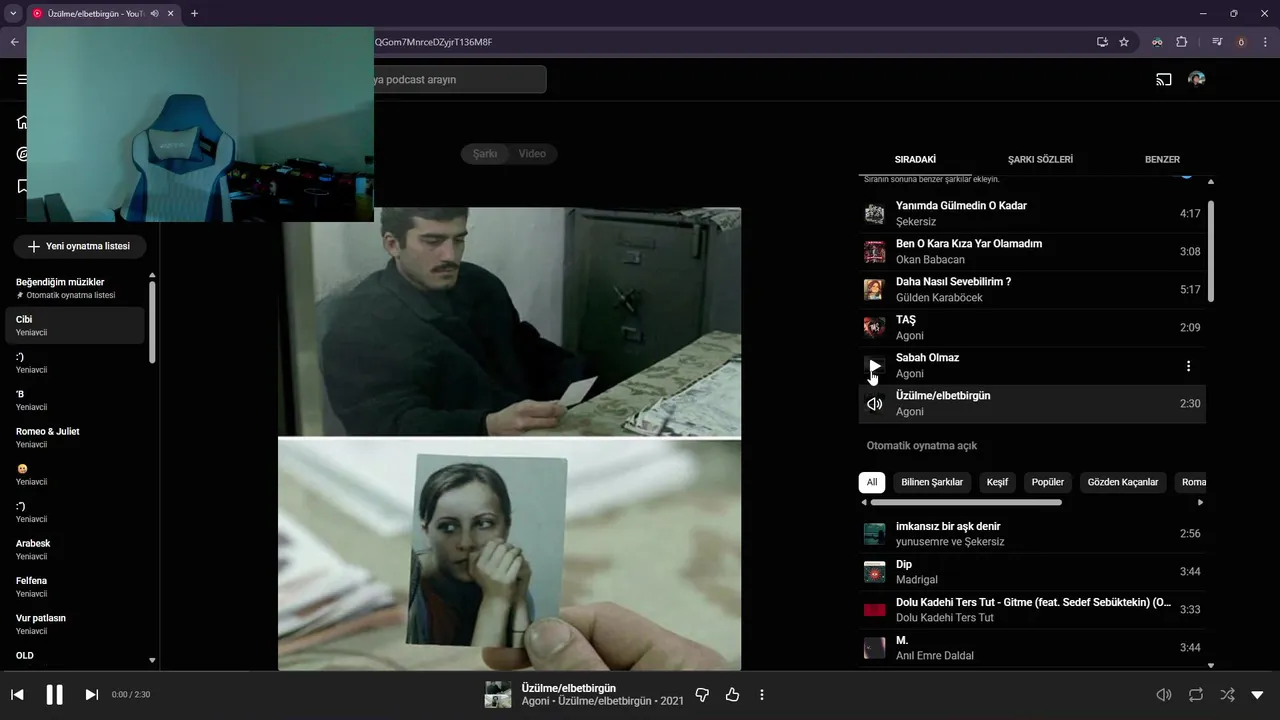The width and height of the screenshot is (1280, 720).
Task: Click album thumbnail in player bar
Action: 498,694
